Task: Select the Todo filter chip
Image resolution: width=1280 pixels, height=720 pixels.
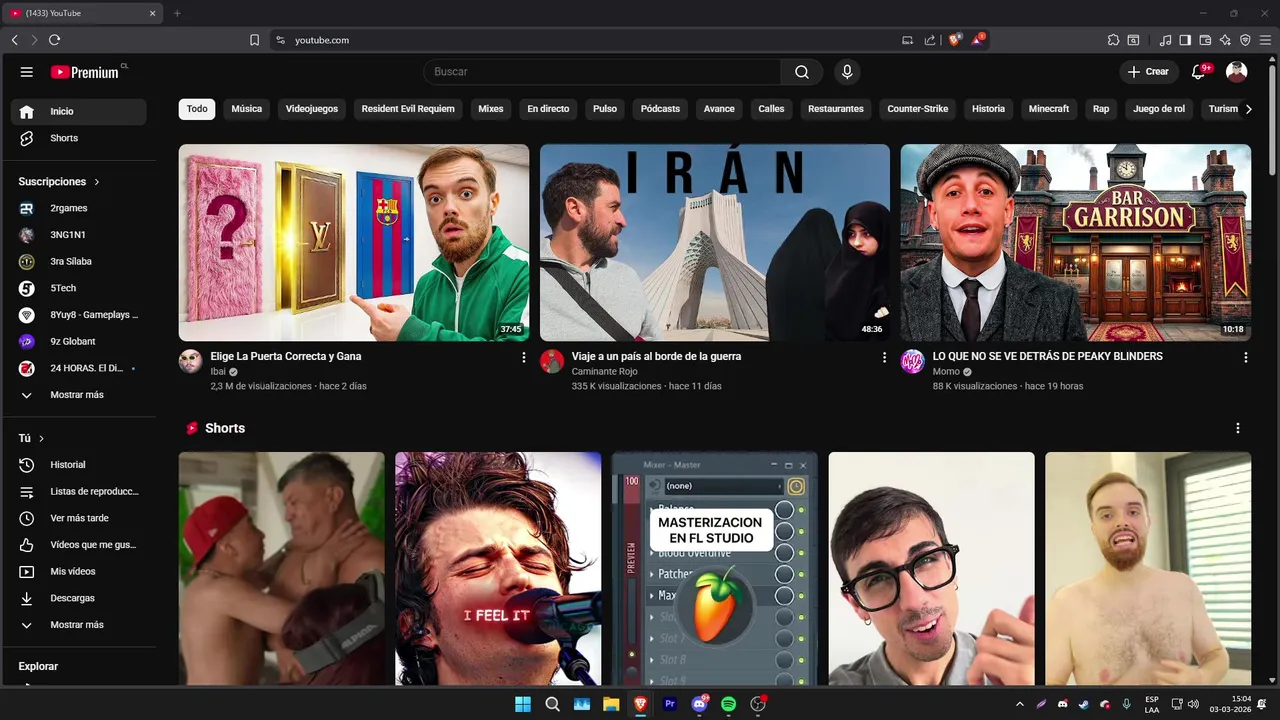Action: point(197,109)
